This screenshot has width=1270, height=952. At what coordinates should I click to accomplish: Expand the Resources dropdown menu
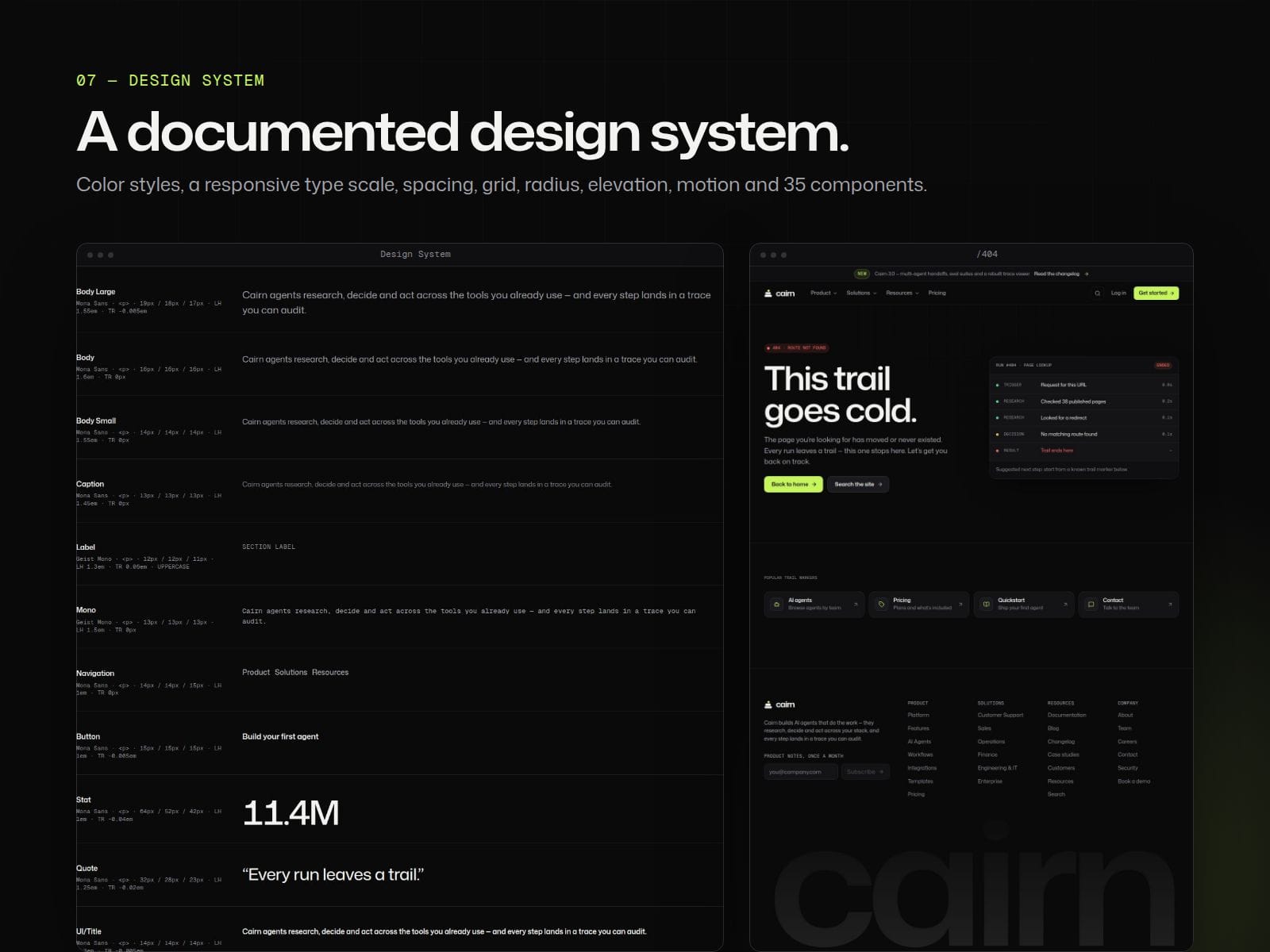tap(902, 294)
